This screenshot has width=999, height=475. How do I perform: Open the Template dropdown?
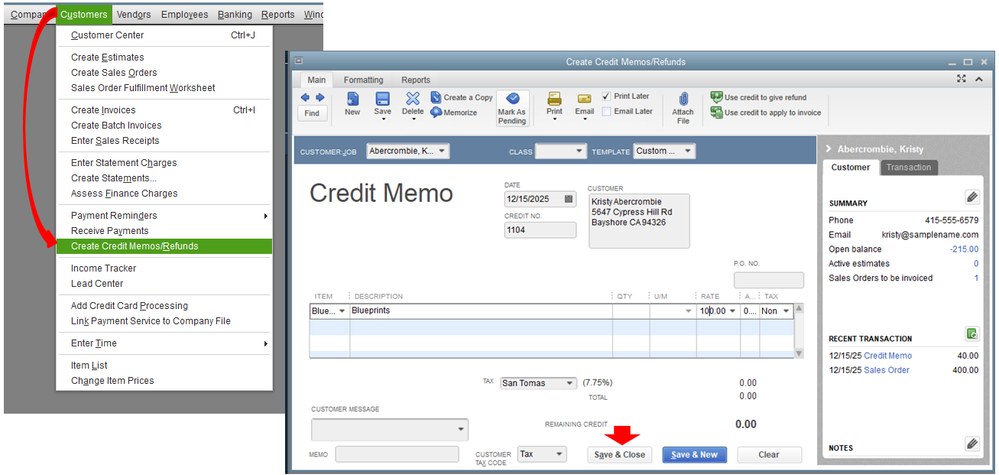[688, 151]
